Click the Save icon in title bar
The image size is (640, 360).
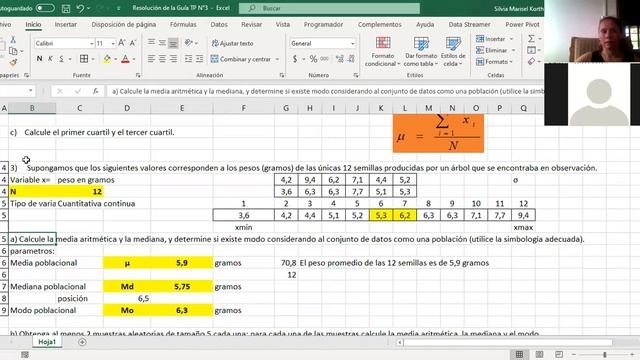coord(66,8)
